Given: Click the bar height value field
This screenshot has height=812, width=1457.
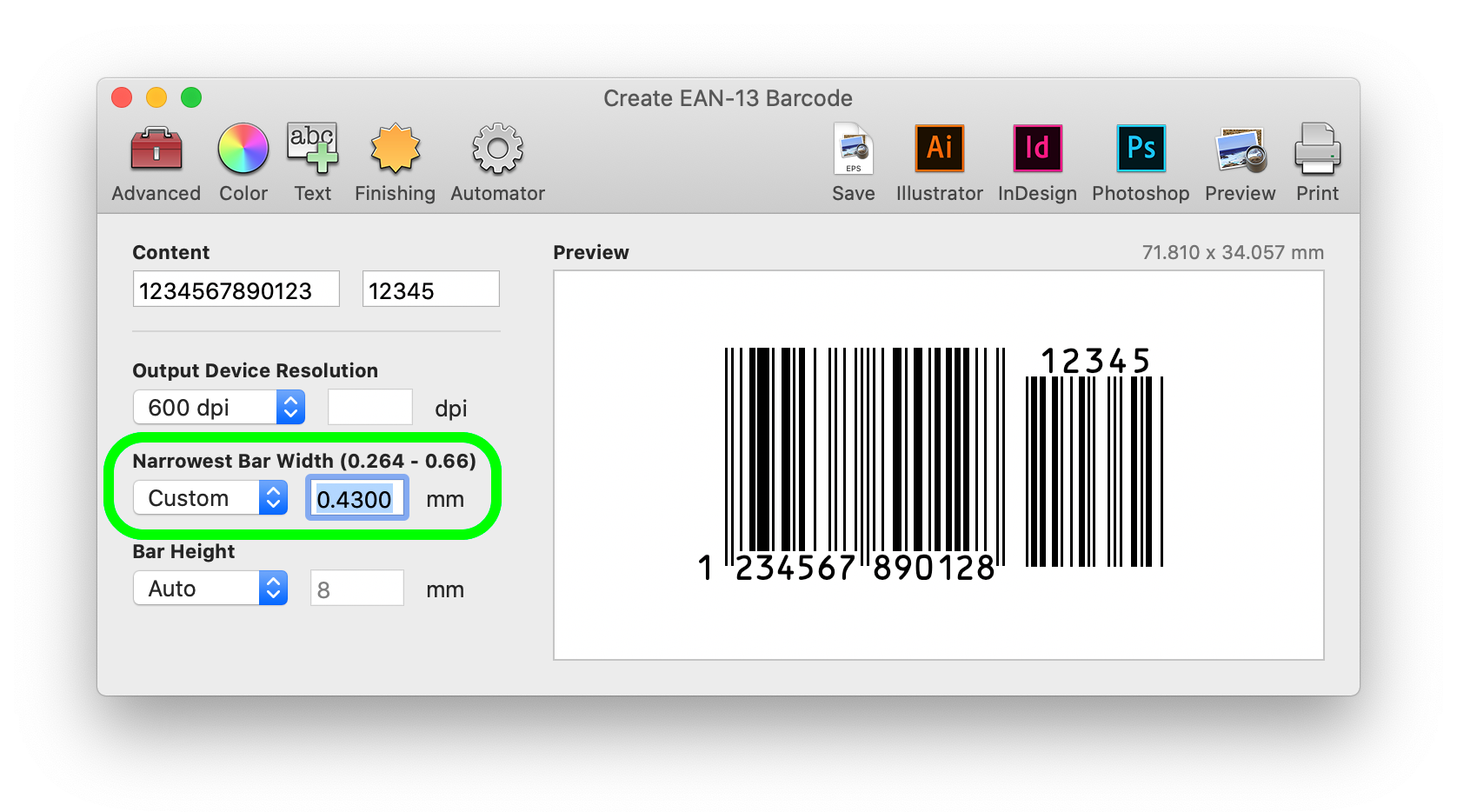Looking at the screenshot, I should [x=356, y=589].
